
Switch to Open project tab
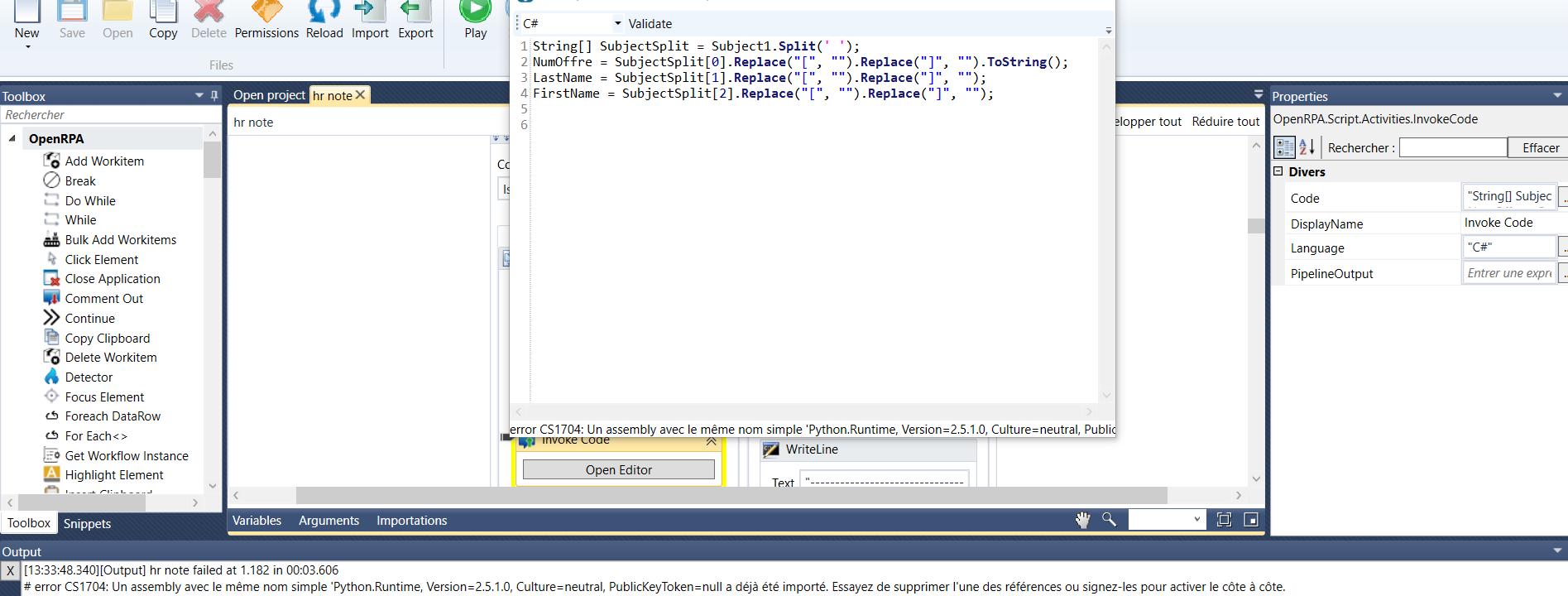click(x=269, y=95)
